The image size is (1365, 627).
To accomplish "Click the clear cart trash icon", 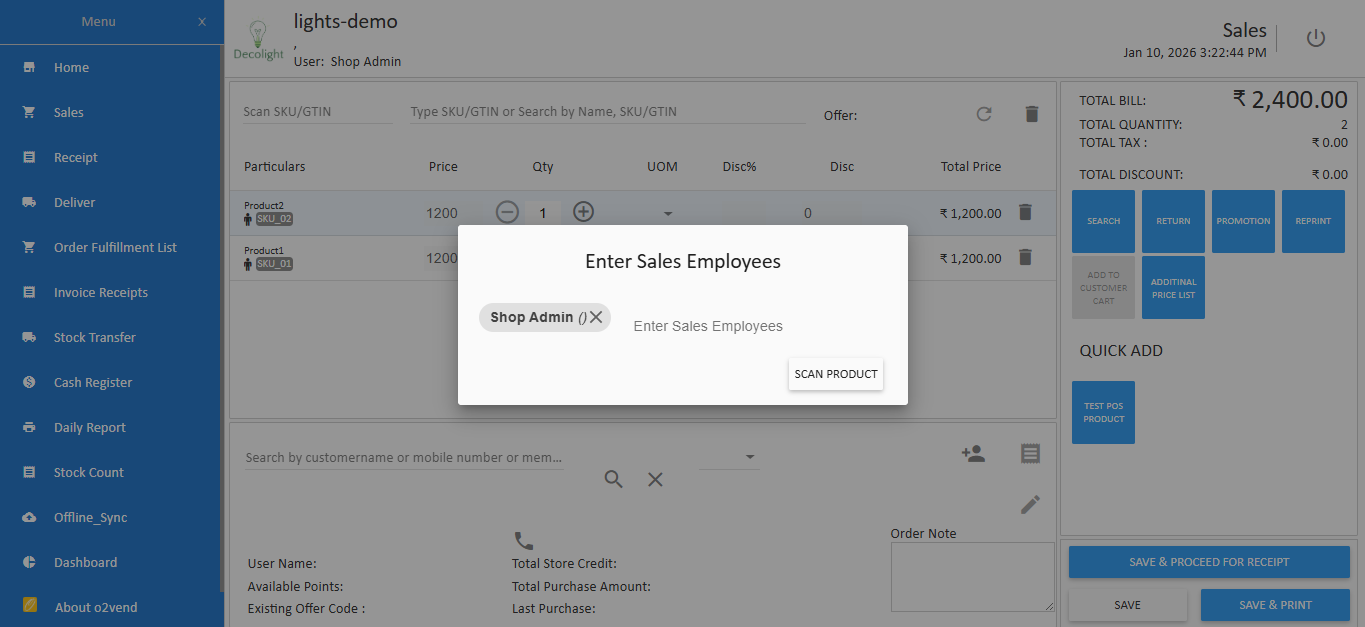I will pyautogui.click(x=1032, y=114).
